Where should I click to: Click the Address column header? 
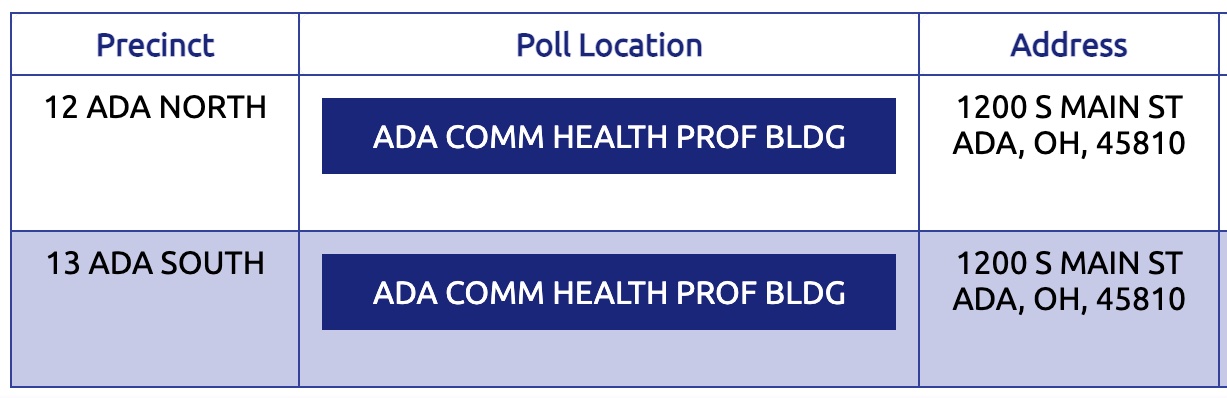[x=1069, y=45]
